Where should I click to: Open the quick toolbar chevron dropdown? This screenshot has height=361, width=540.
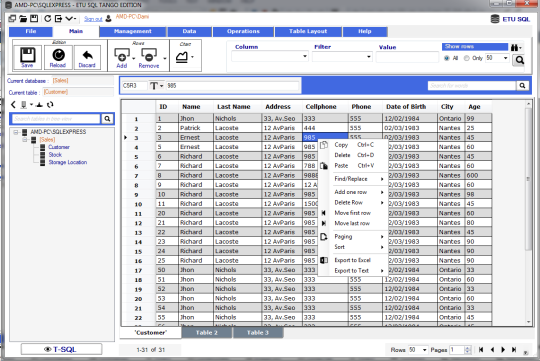[x=71, y=19]
